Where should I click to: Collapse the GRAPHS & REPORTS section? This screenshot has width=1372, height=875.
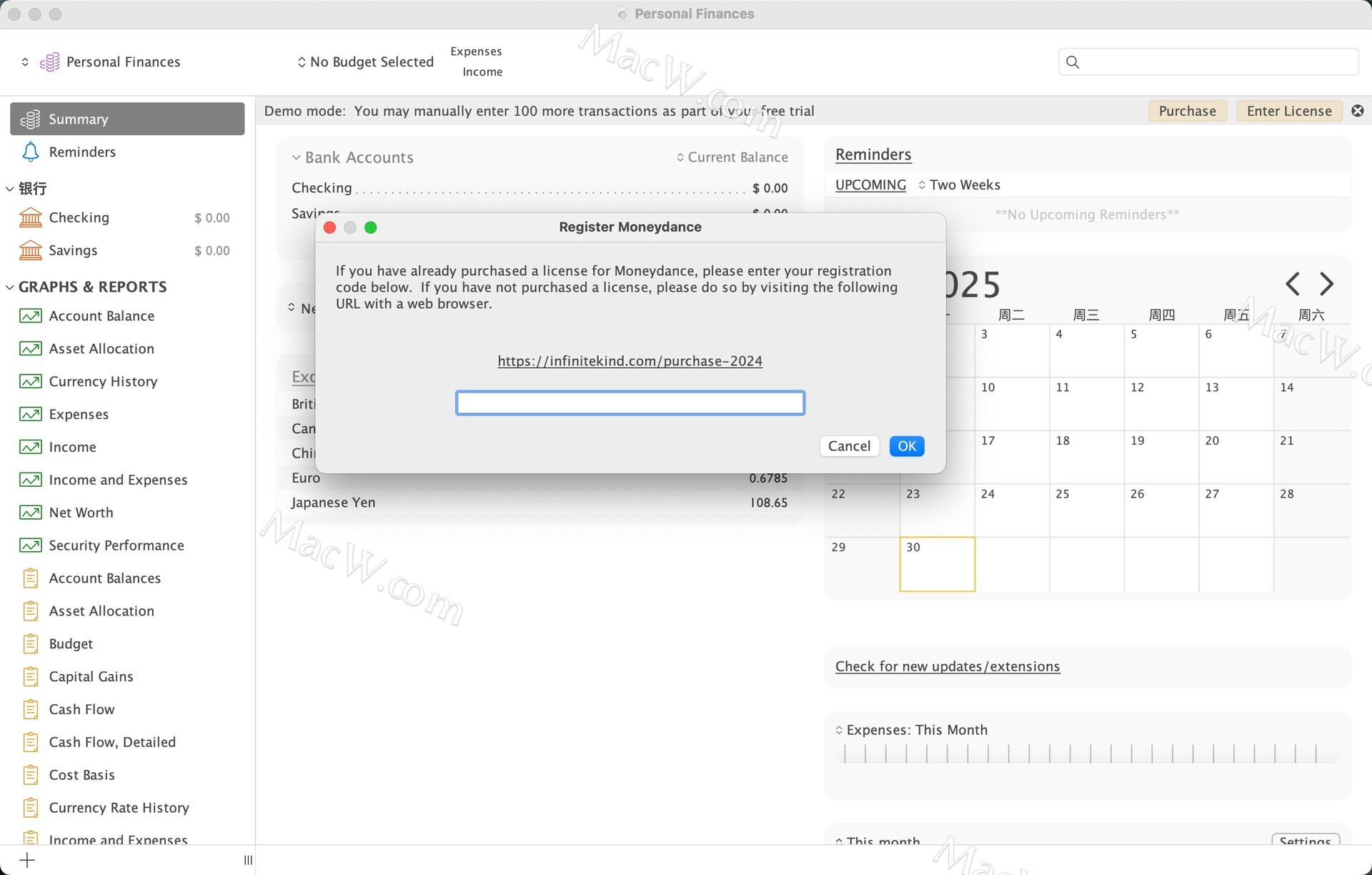[x=9, y=287]
